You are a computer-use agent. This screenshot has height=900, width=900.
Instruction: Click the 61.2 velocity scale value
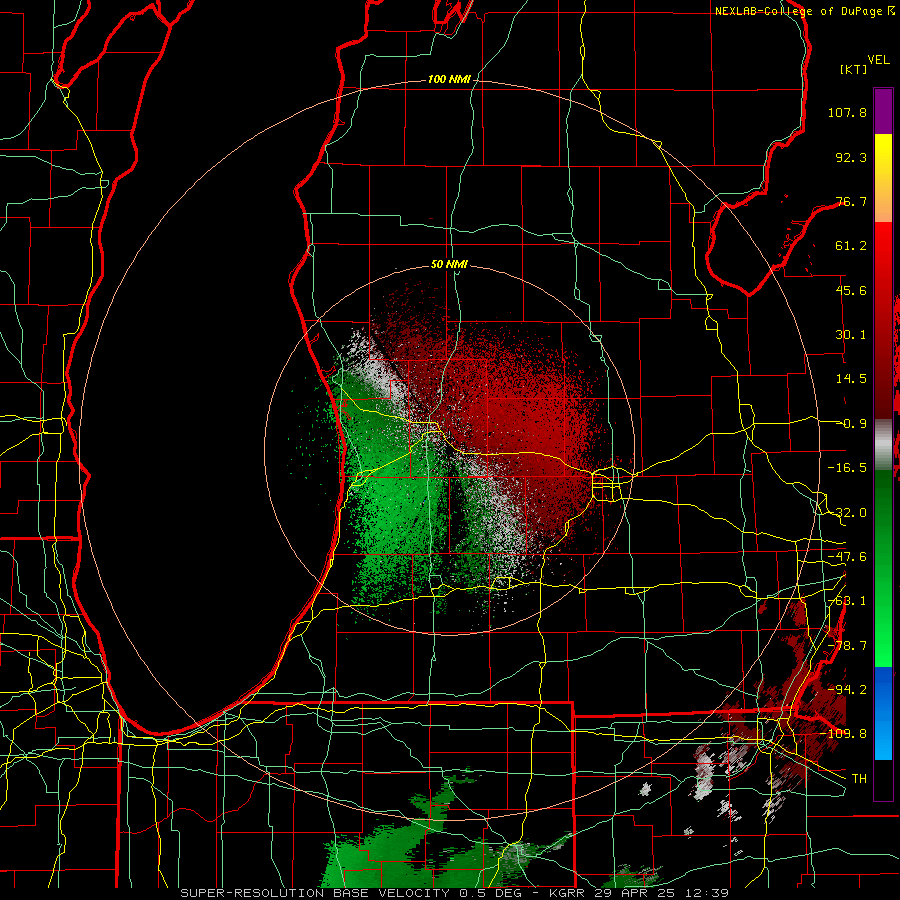[x=851, y=246]
